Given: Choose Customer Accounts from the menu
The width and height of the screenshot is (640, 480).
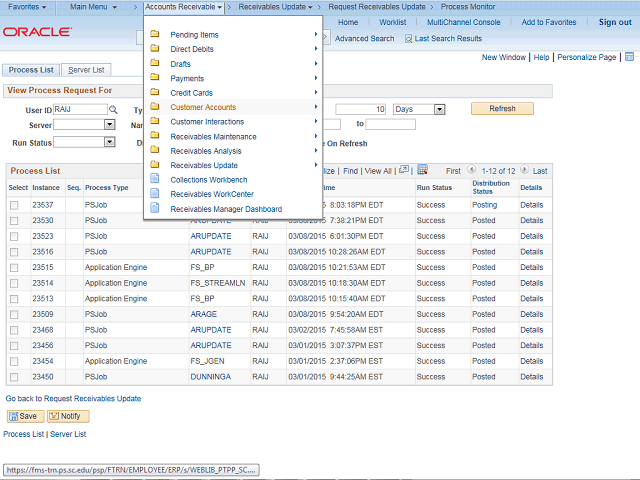Looking at the screenshot, I should (203, 107).
